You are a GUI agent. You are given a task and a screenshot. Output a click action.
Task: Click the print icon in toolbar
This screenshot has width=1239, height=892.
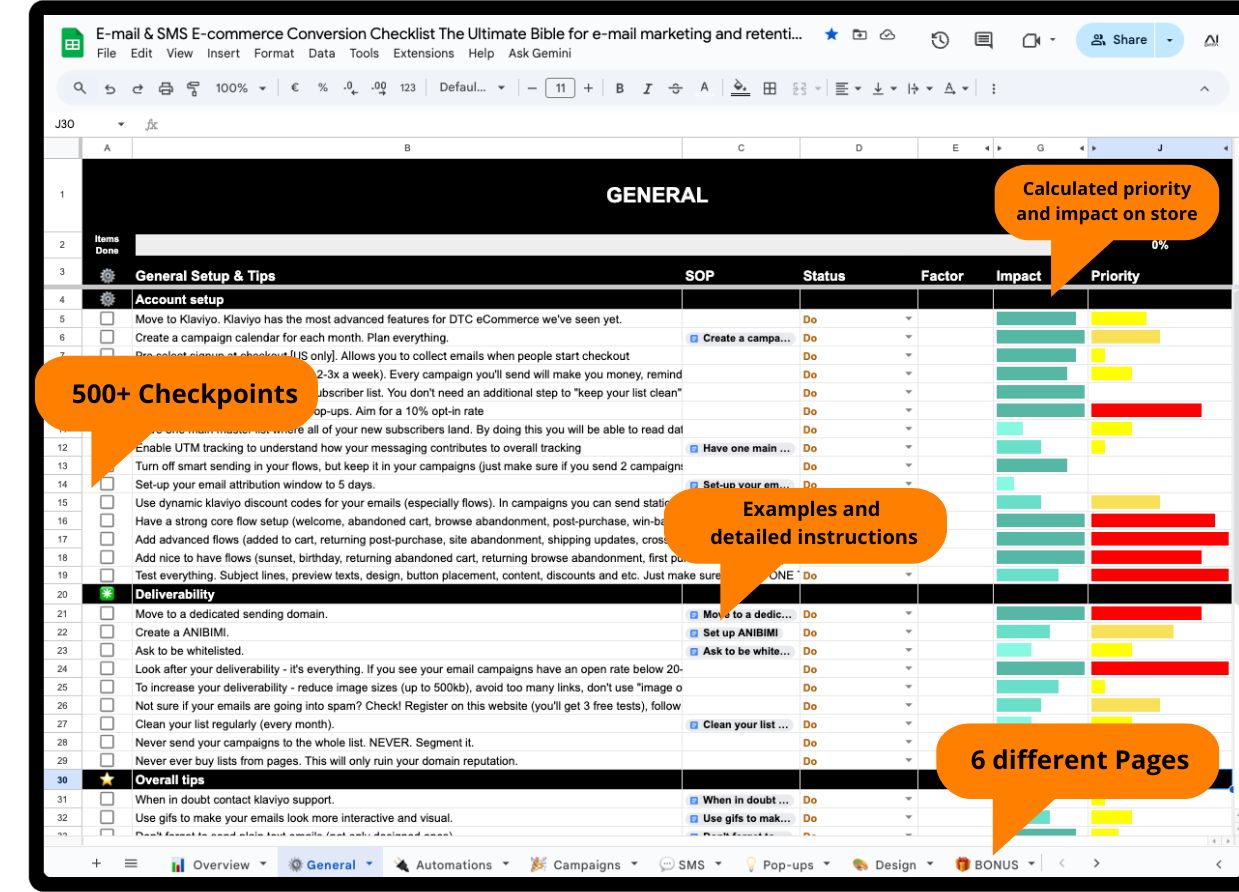(x=166, y=88)
